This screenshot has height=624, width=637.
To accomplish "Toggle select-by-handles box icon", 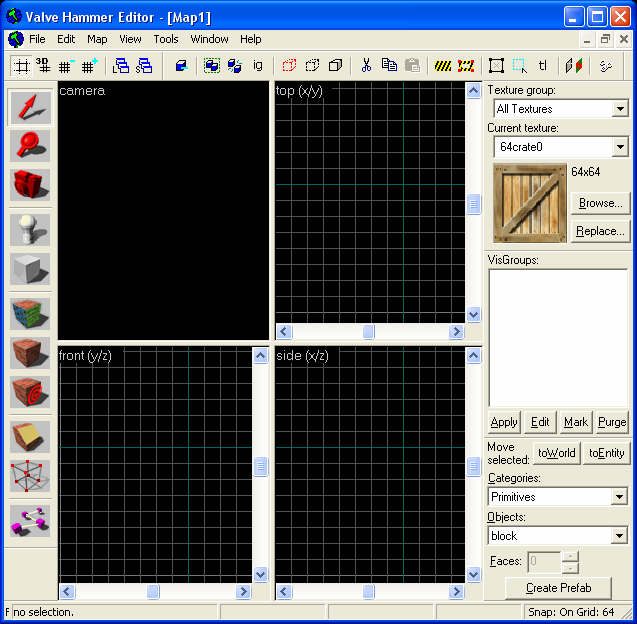I will tap(496, 66).
